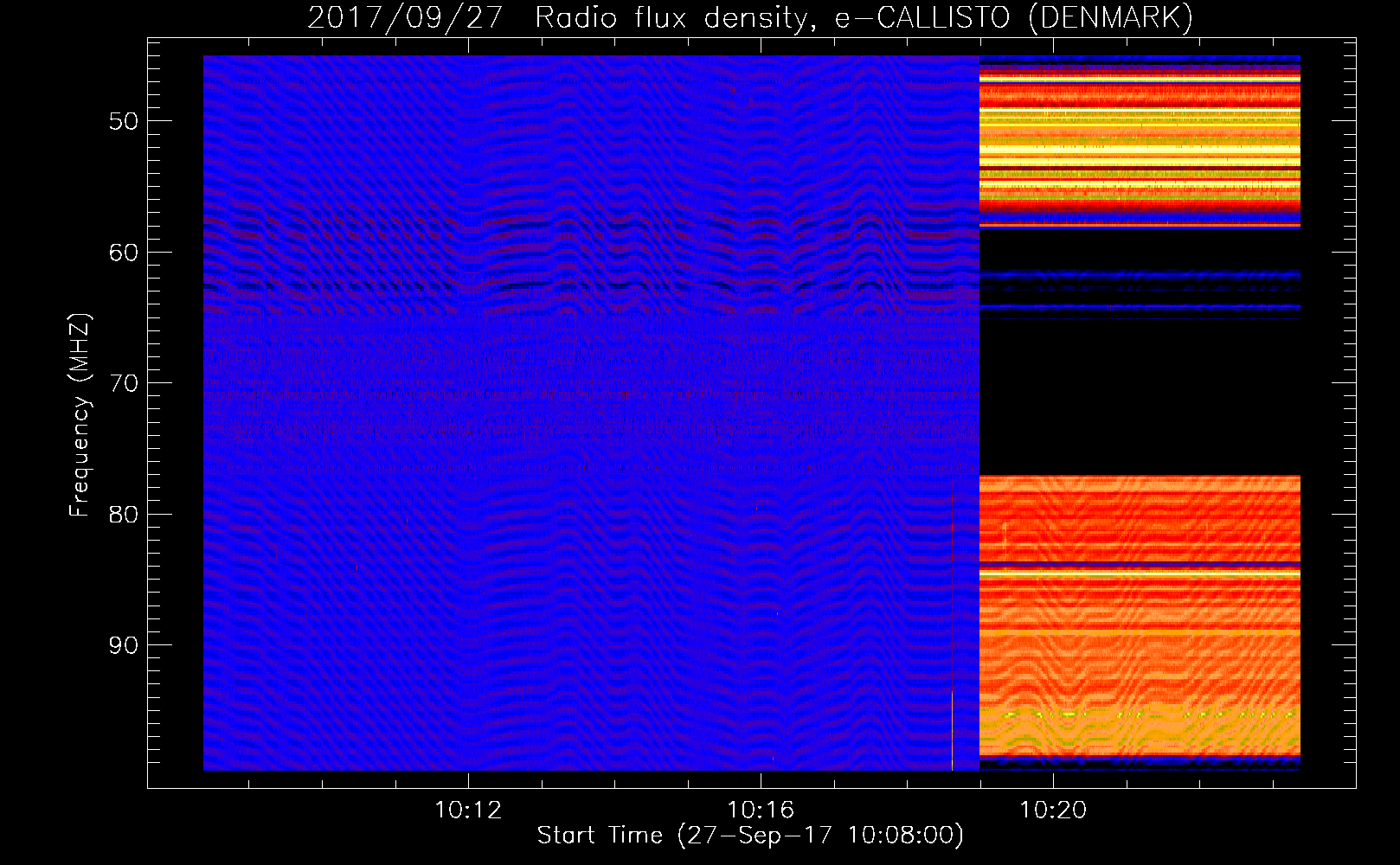Image resolution: width=1400 pixels, height=865 pixels.
Task: Click the time tick label '10:20'
Action: click(1053, 811)
